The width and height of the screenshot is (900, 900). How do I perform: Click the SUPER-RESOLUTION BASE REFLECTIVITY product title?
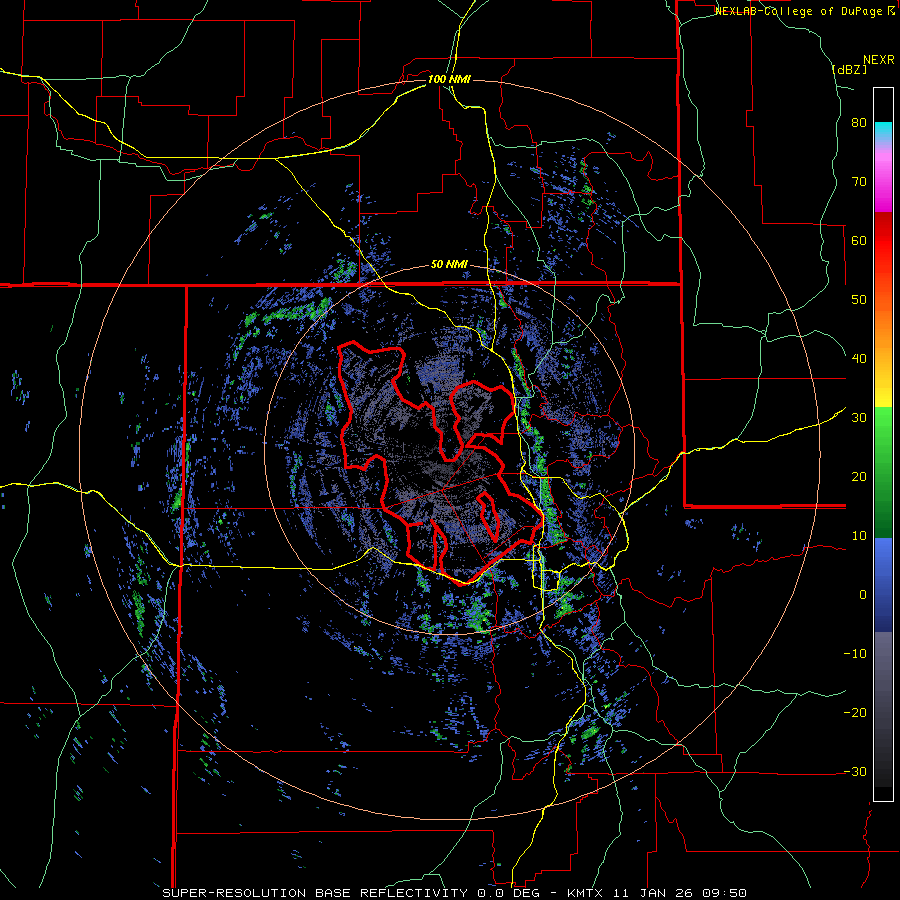click(x=315, y=893)
